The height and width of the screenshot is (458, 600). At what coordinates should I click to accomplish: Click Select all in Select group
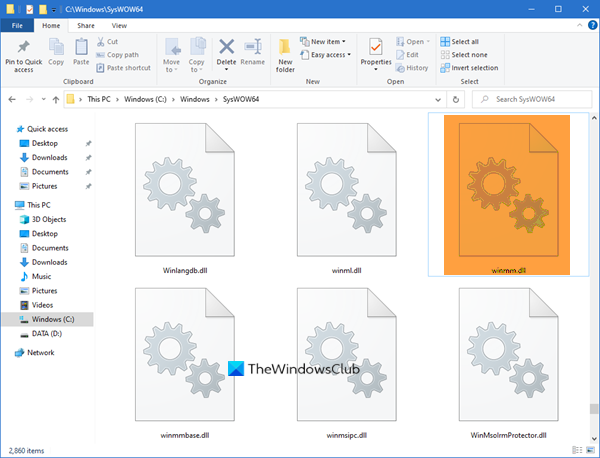[x=464, y=41]
